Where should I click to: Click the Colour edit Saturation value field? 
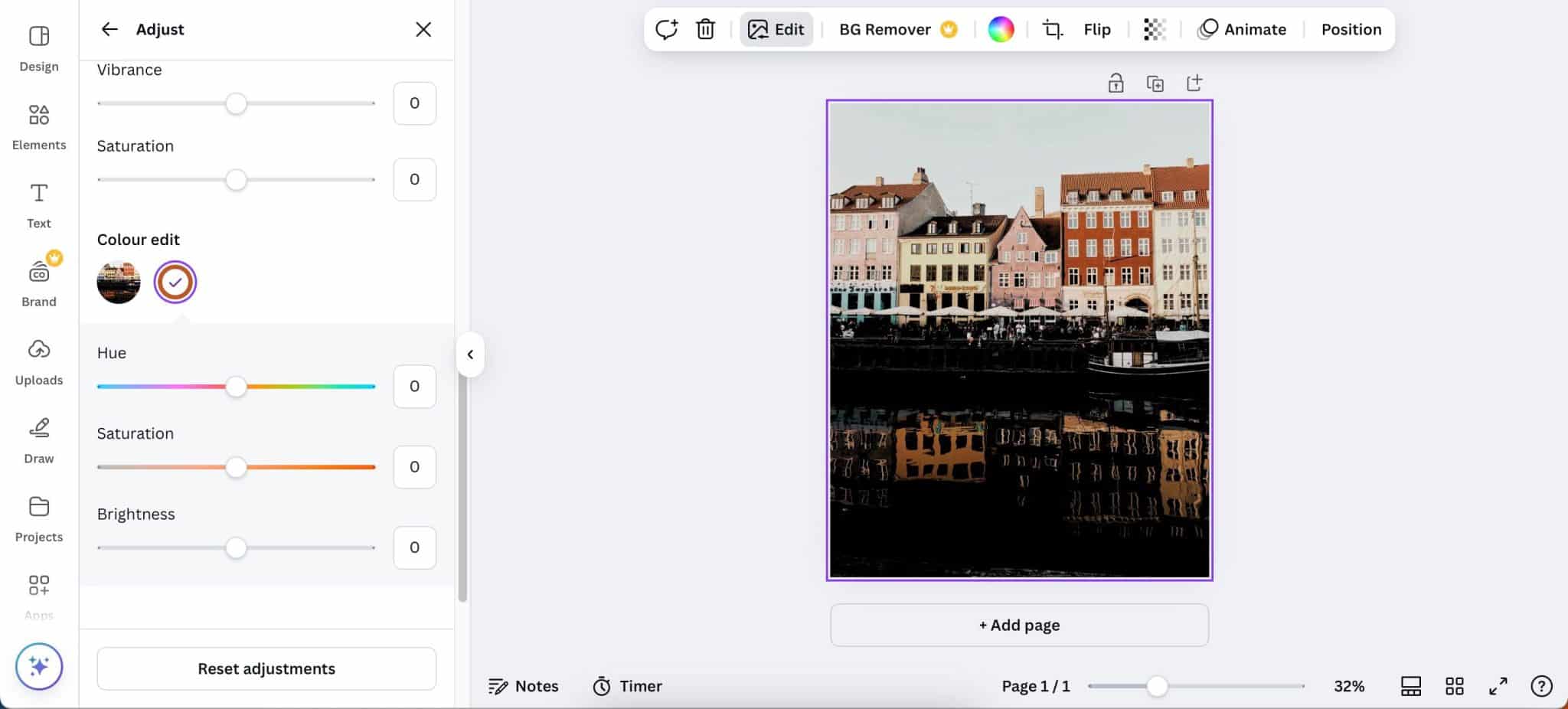click(x=414, y=466)
